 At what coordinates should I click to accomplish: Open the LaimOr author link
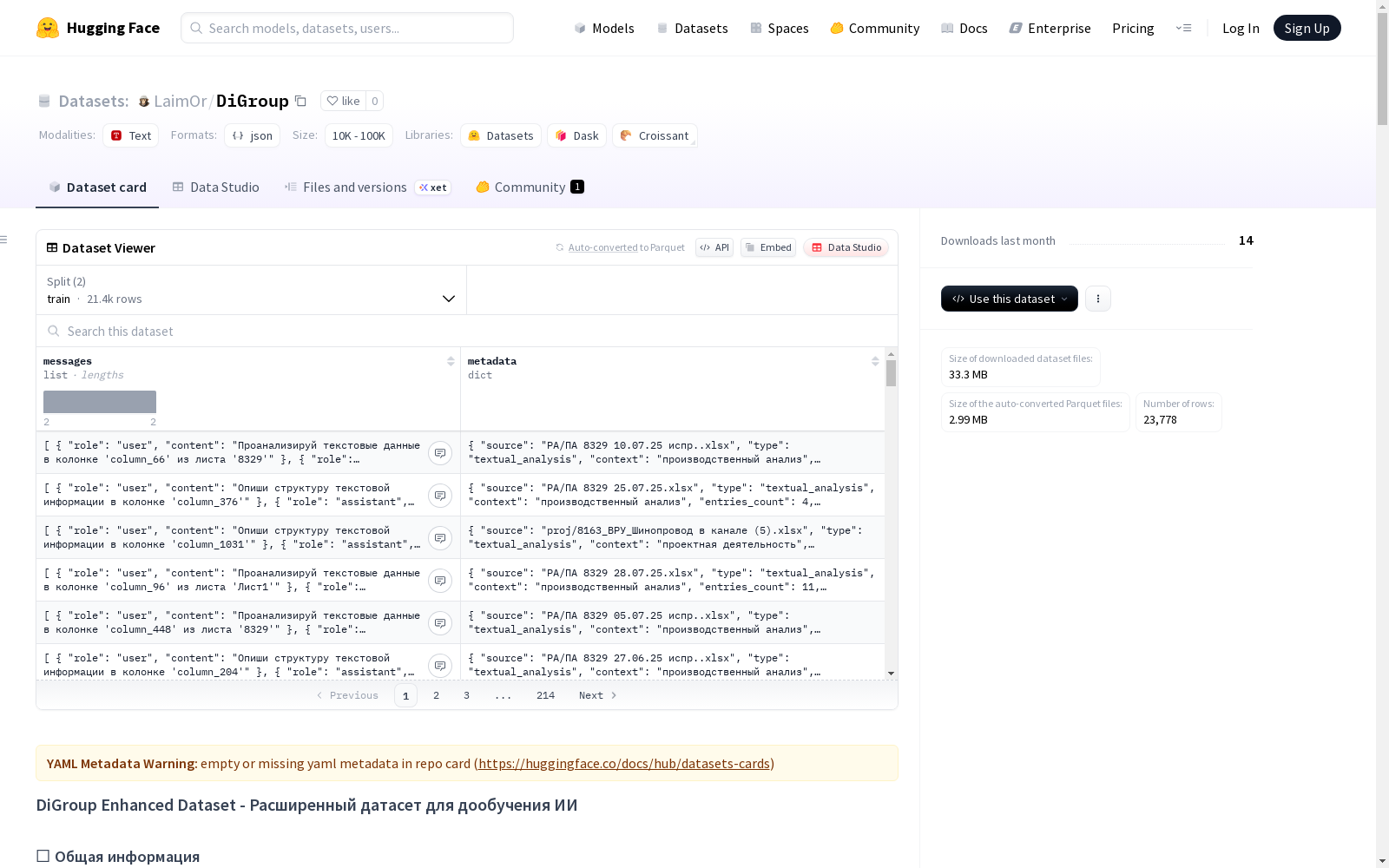tap(180, 101)
